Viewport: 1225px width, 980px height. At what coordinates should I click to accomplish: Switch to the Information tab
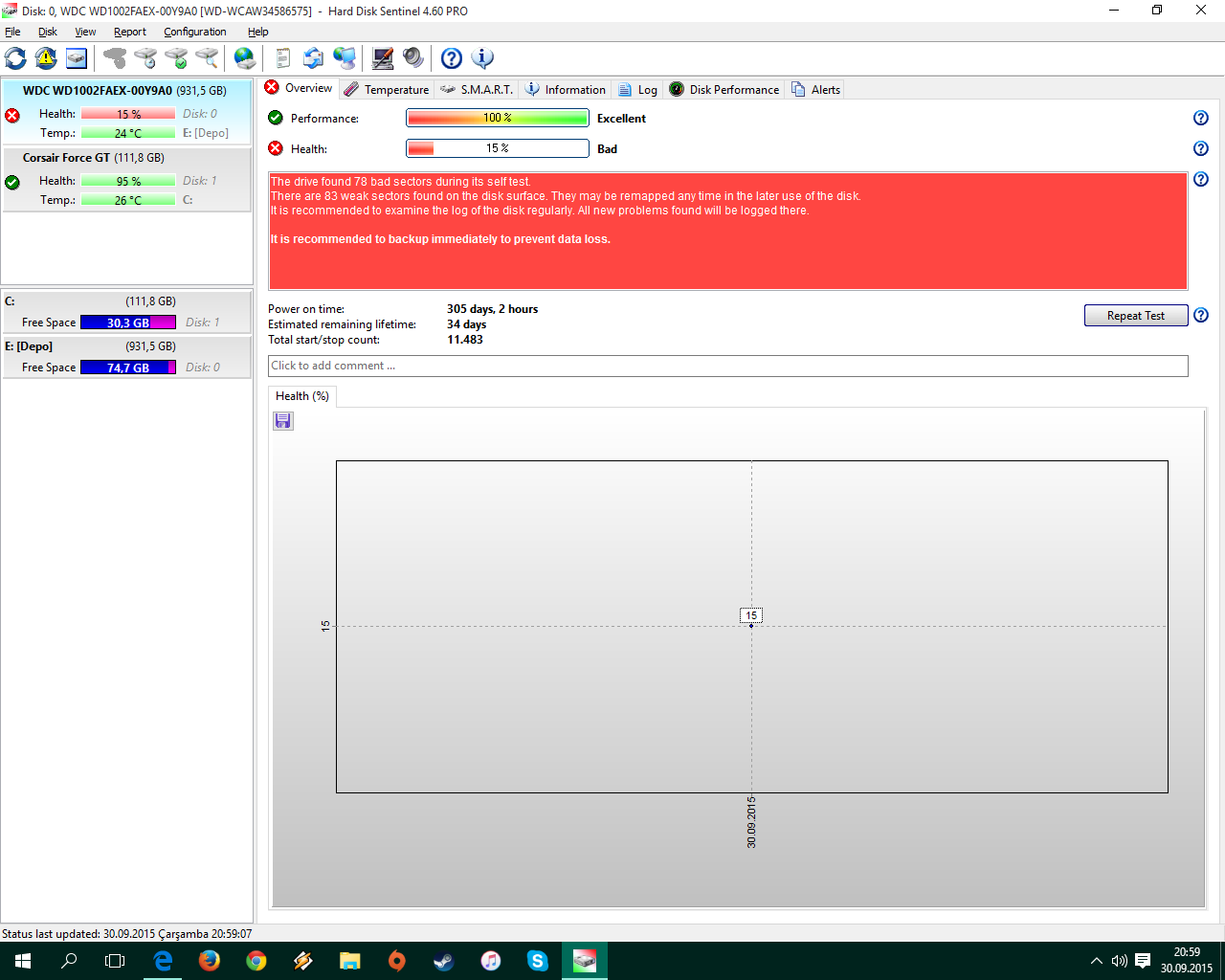click(566, 89)
